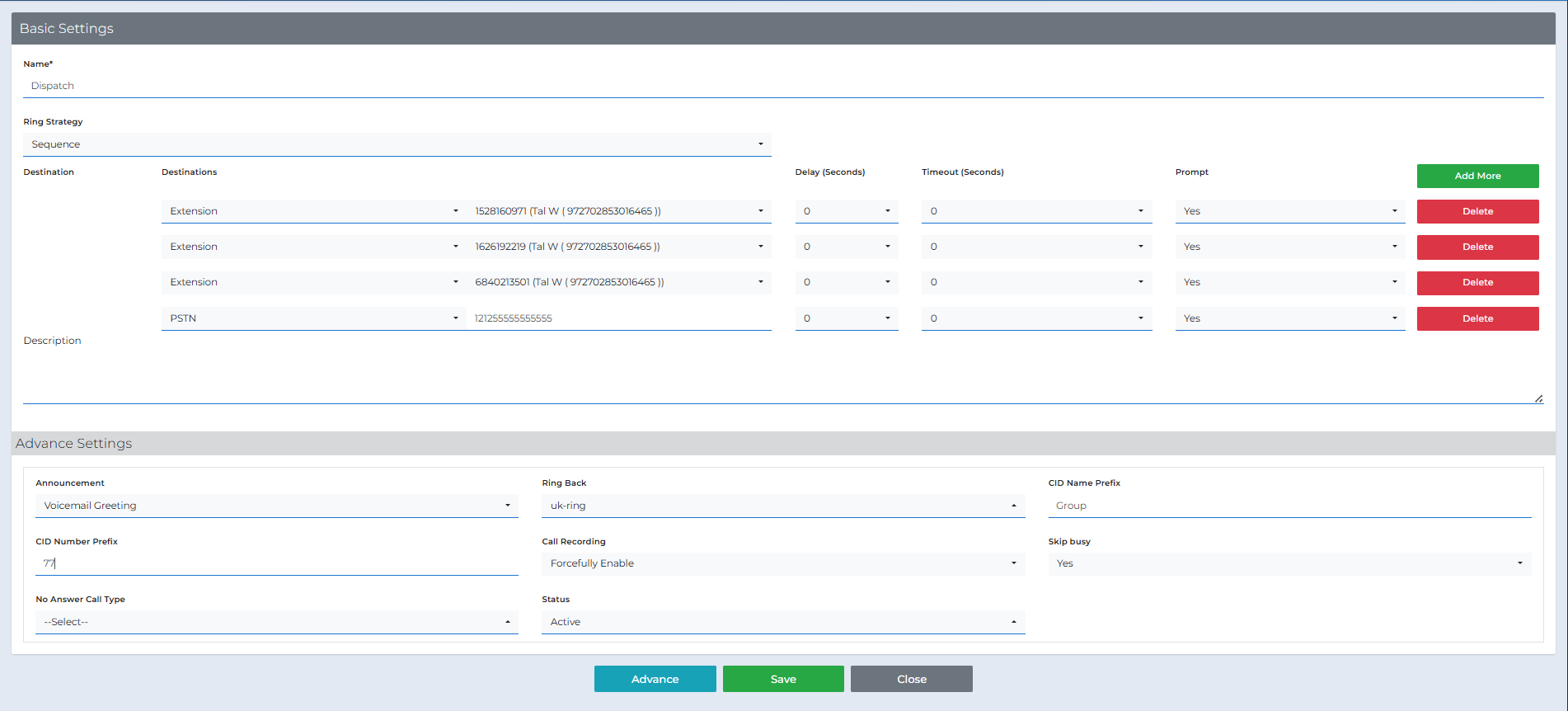The image size is (1568, 711).
Task: Save the ring group settings
Action: 782,679
